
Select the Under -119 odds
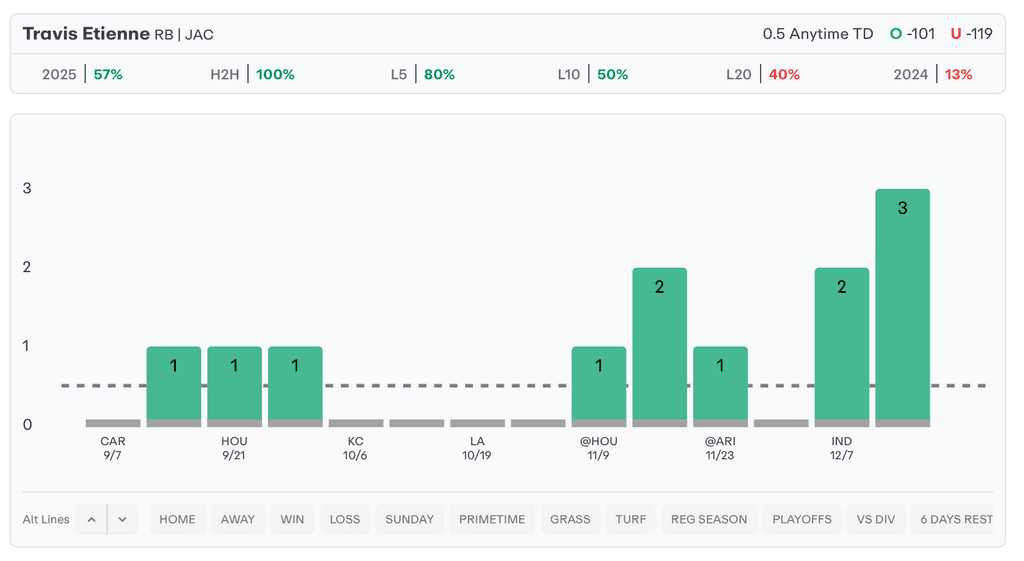(971, 34)
